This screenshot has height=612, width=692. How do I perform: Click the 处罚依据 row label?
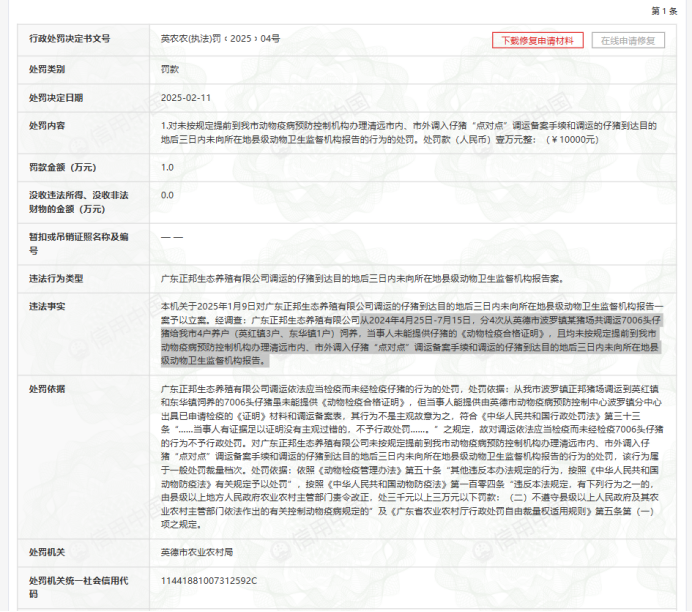(47, 389)
